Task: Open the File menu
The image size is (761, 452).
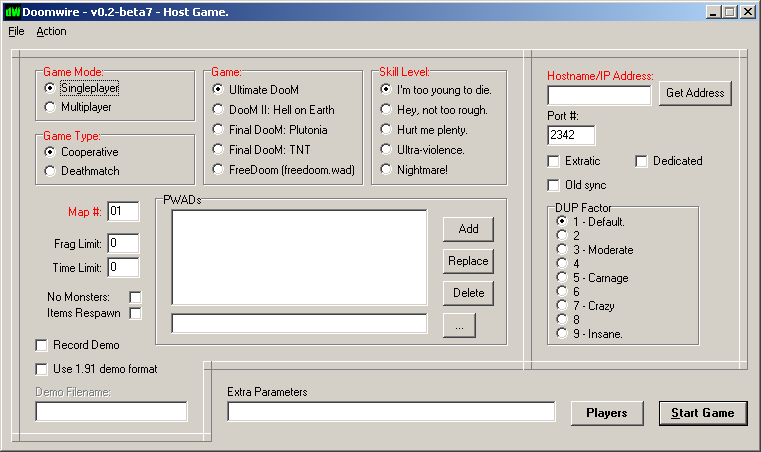Action: (16, 32)
